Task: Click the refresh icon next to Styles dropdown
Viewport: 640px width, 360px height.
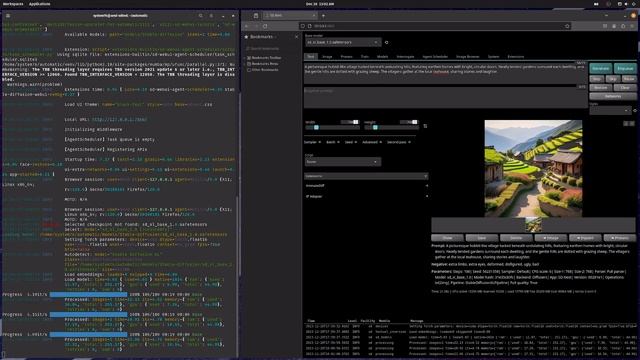Action: (635, 110)
